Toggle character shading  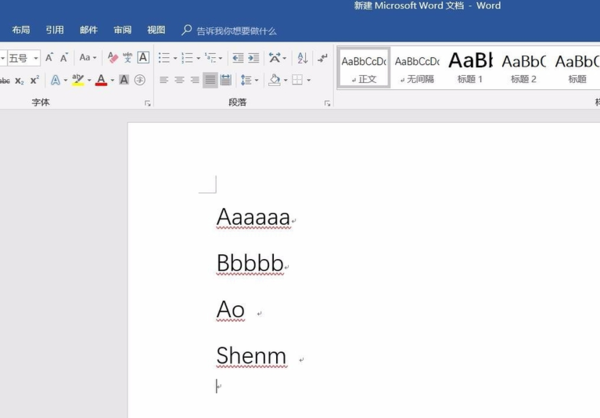pos(124,80)
